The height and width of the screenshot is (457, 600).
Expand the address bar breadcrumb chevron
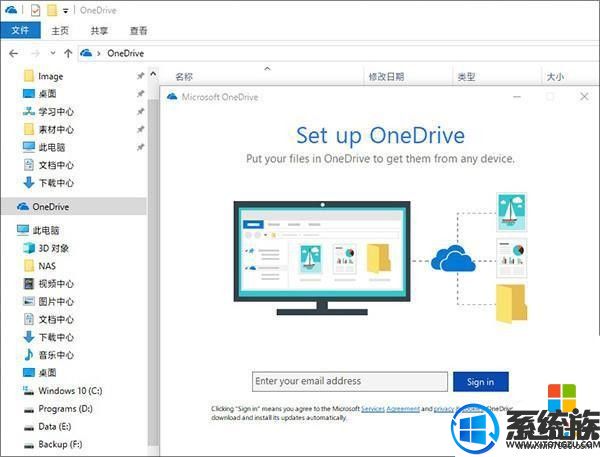[99, 54]
